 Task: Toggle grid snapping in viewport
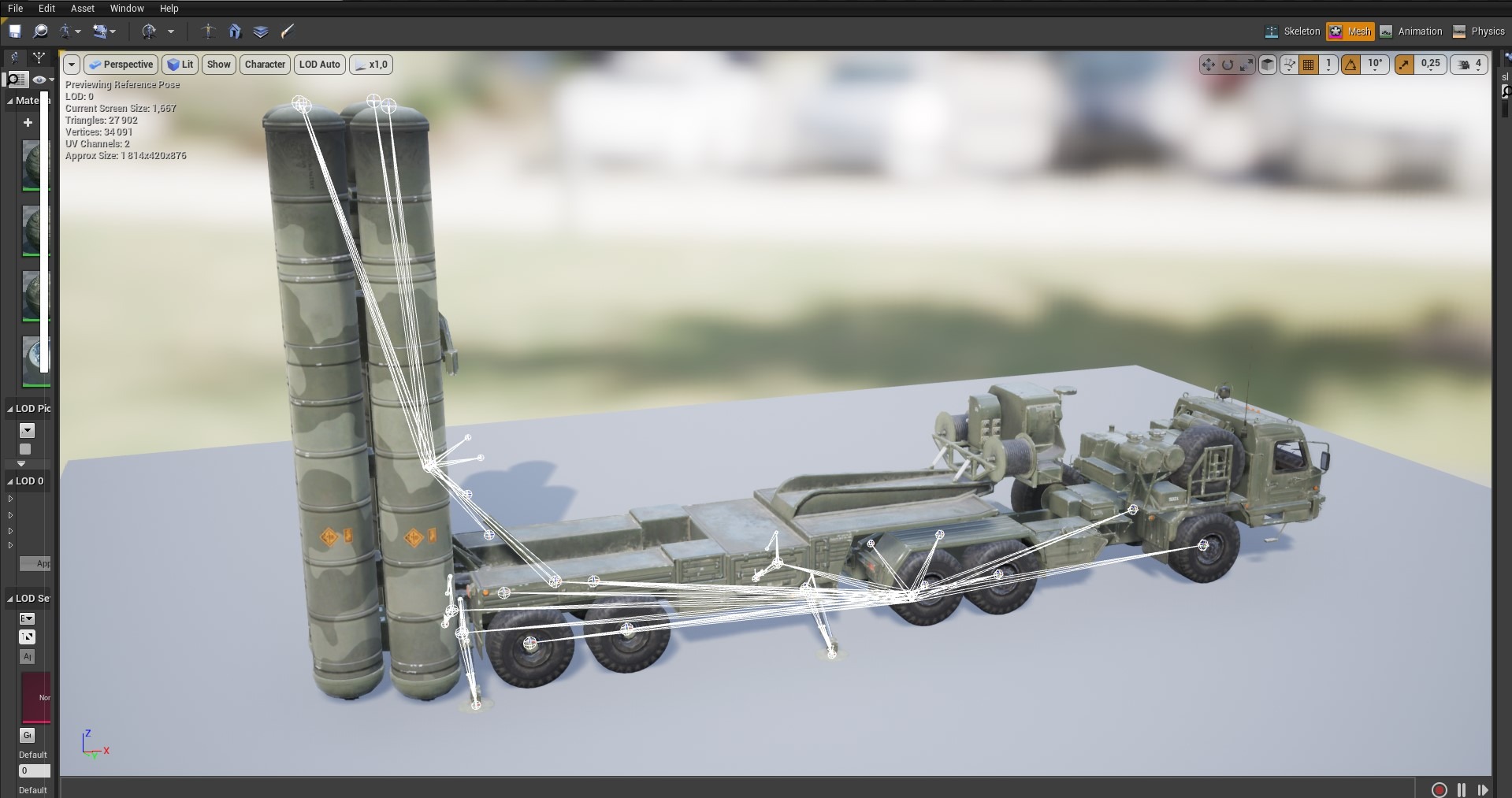(x=1308, y=65)
